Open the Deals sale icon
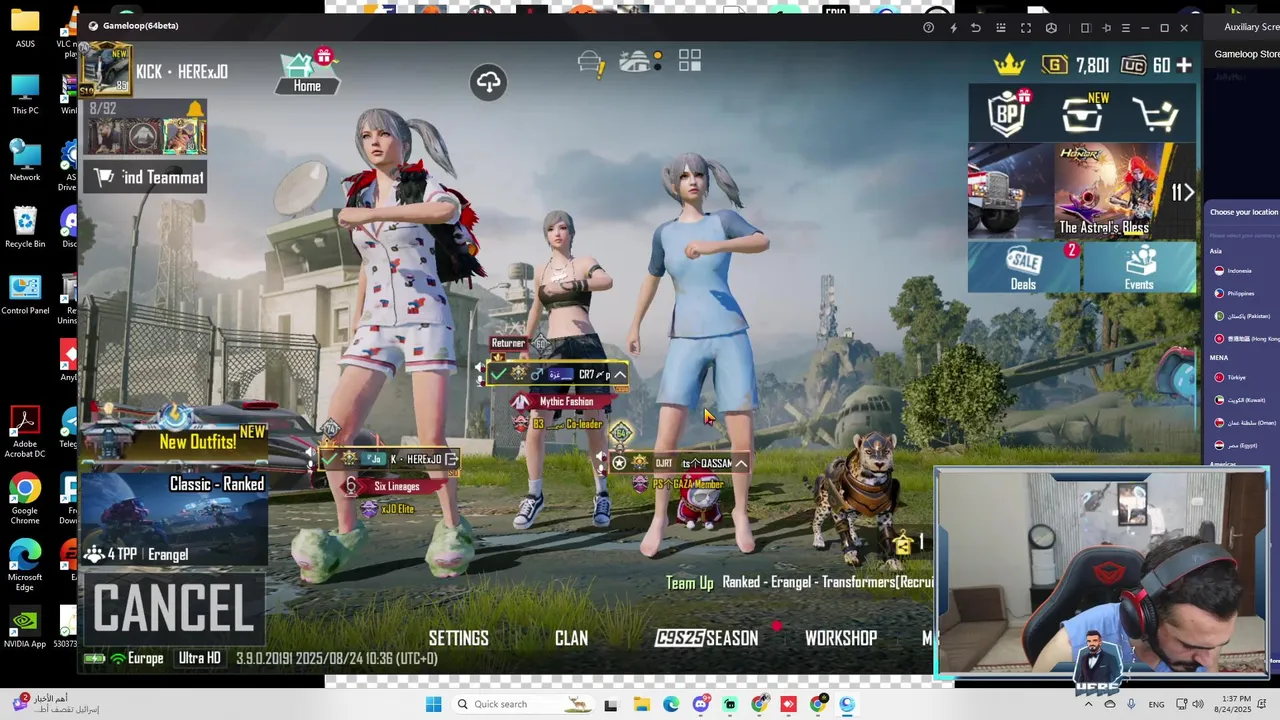Viewport: 1280px width, 720px height. pos(1023,268)
